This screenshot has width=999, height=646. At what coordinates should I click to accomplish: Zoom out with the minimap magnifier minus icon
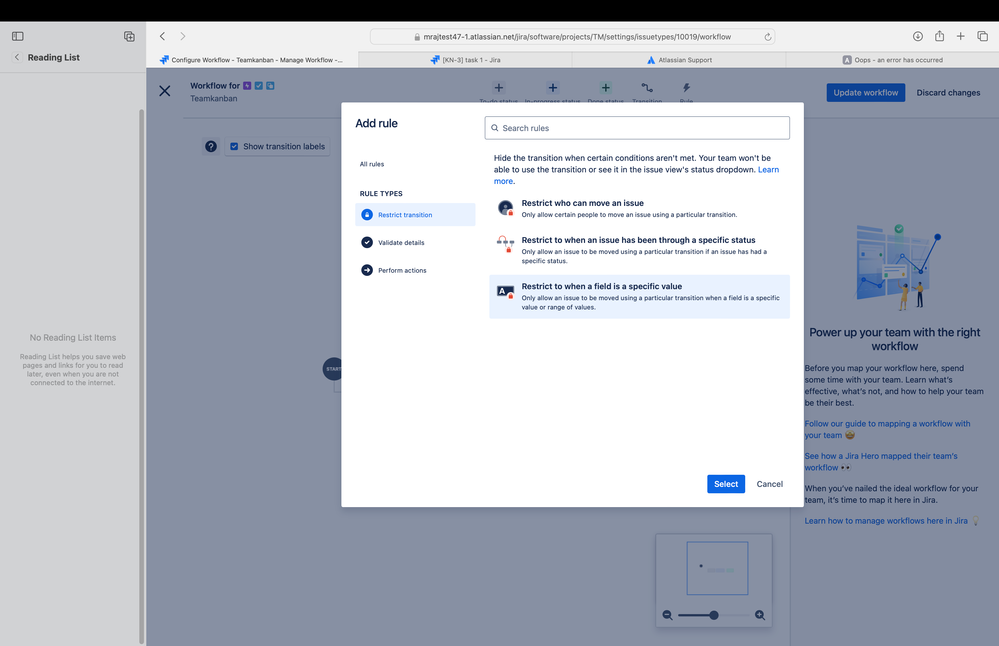coord(668,615)
